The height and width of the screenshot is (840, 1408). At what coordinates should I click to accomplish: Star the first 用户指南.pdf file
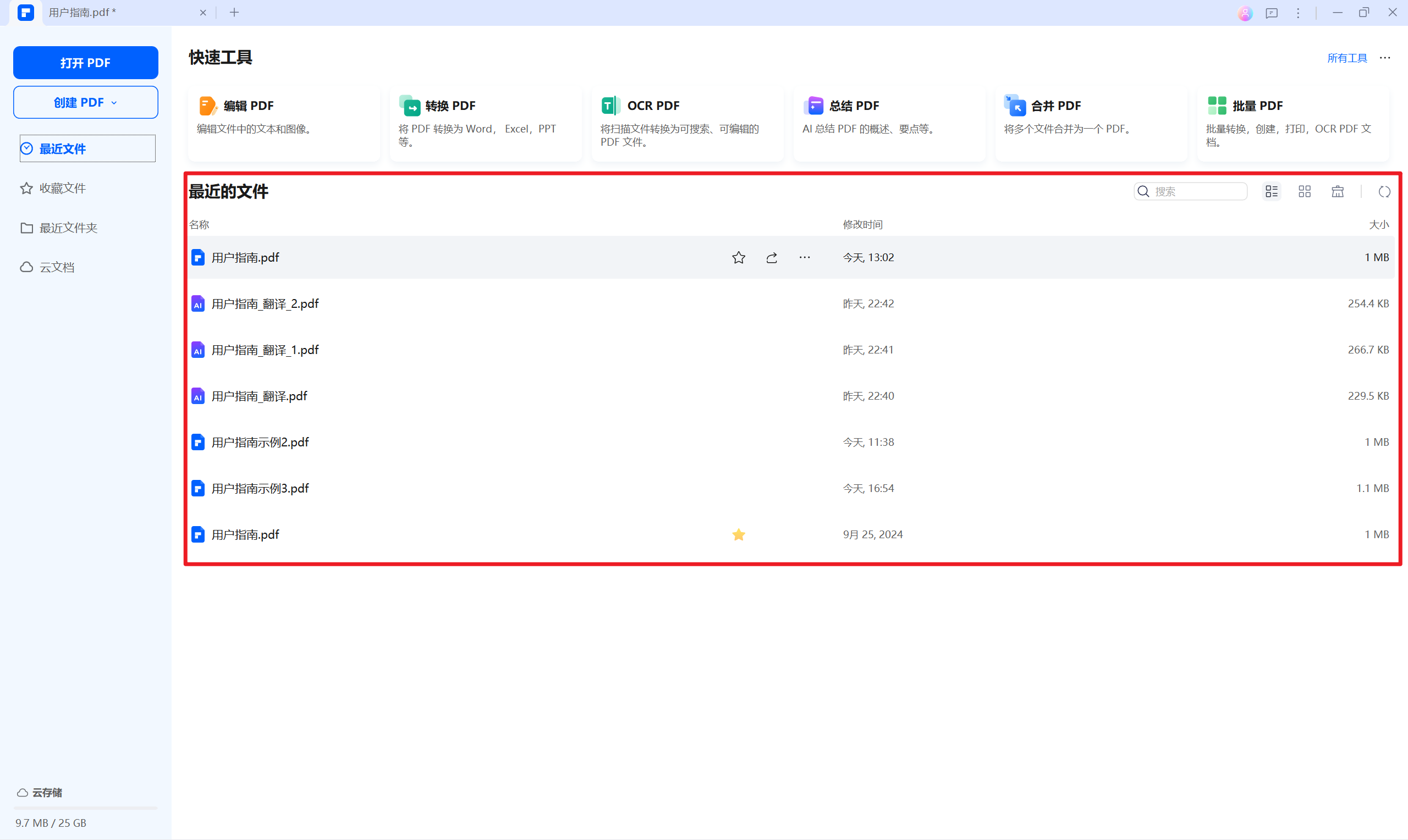[x=738, y=258]
